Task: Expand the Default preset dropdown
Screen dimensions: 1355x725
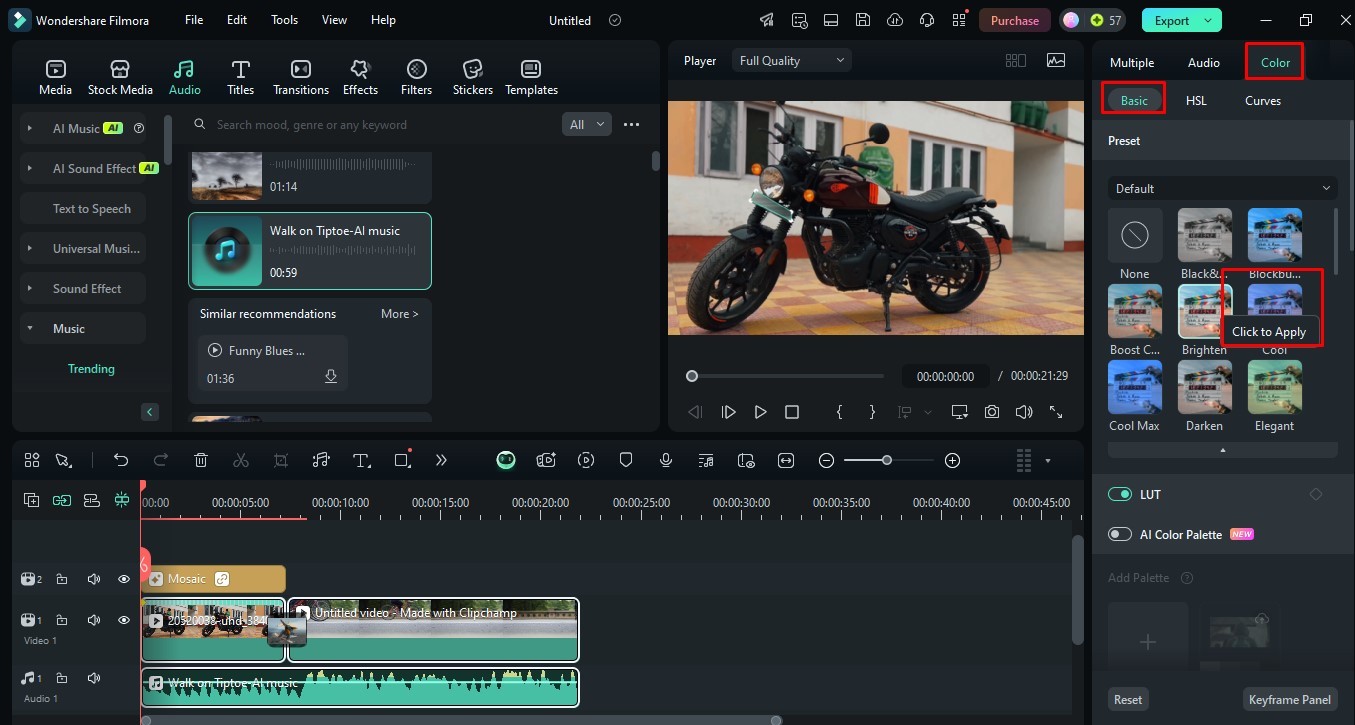Action: click(1222, 188)
